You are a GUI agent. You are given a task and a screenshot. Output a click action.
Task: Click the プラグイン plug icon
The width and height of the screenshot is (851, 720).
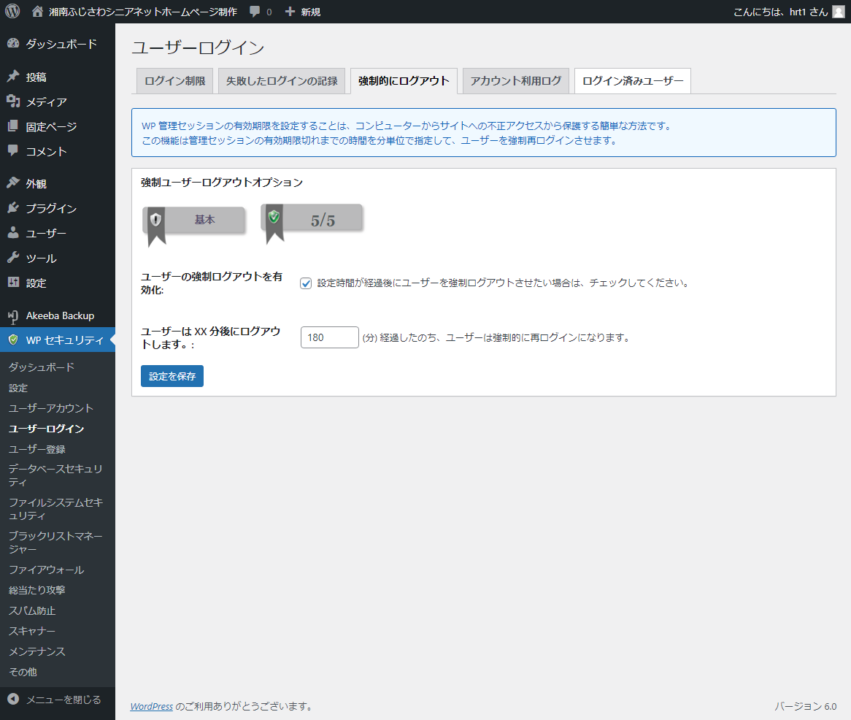[x=13, y=208]
